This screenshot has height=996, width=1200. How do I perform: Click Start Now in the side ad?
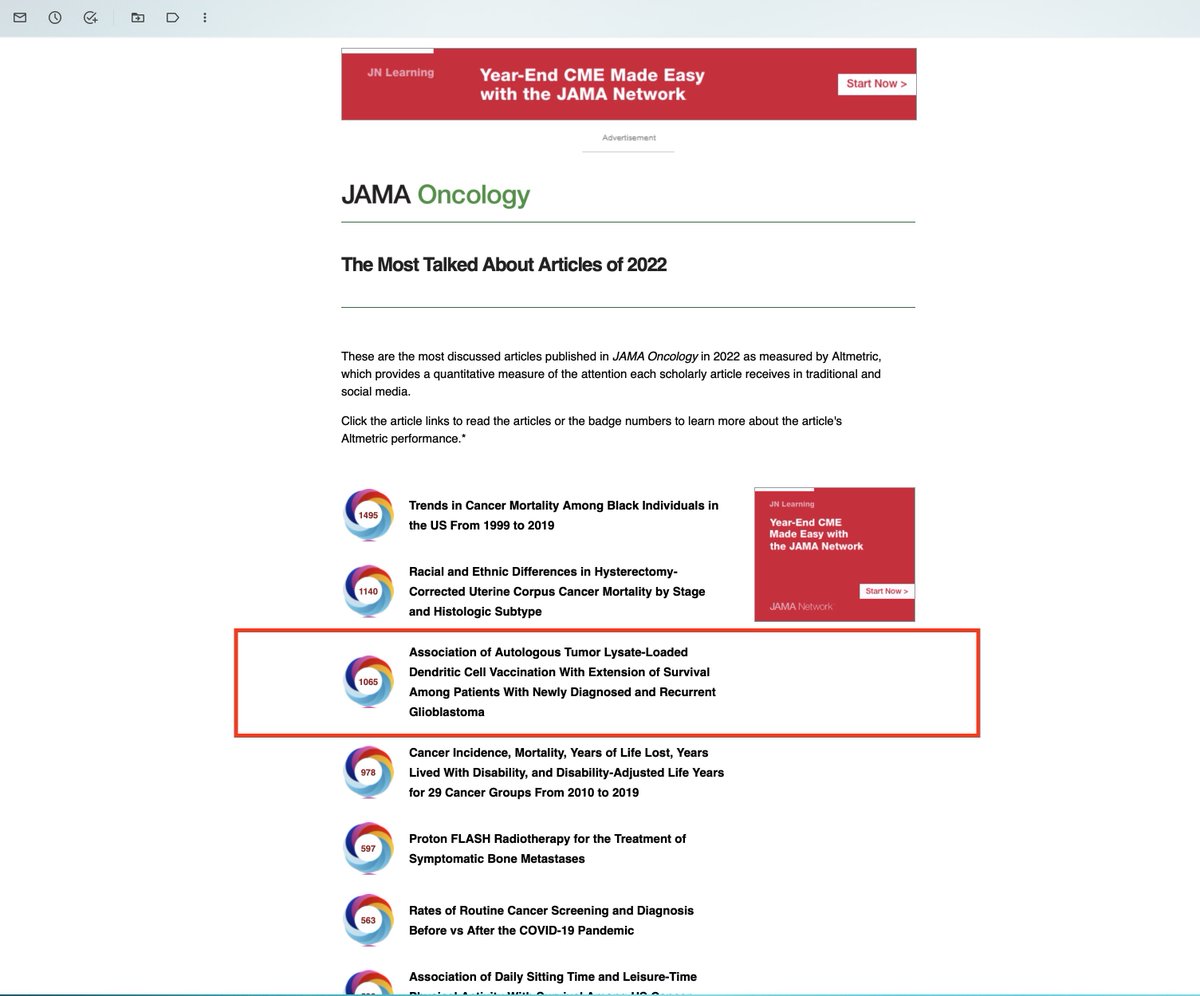pyautogui.click(x=886, y=591)
